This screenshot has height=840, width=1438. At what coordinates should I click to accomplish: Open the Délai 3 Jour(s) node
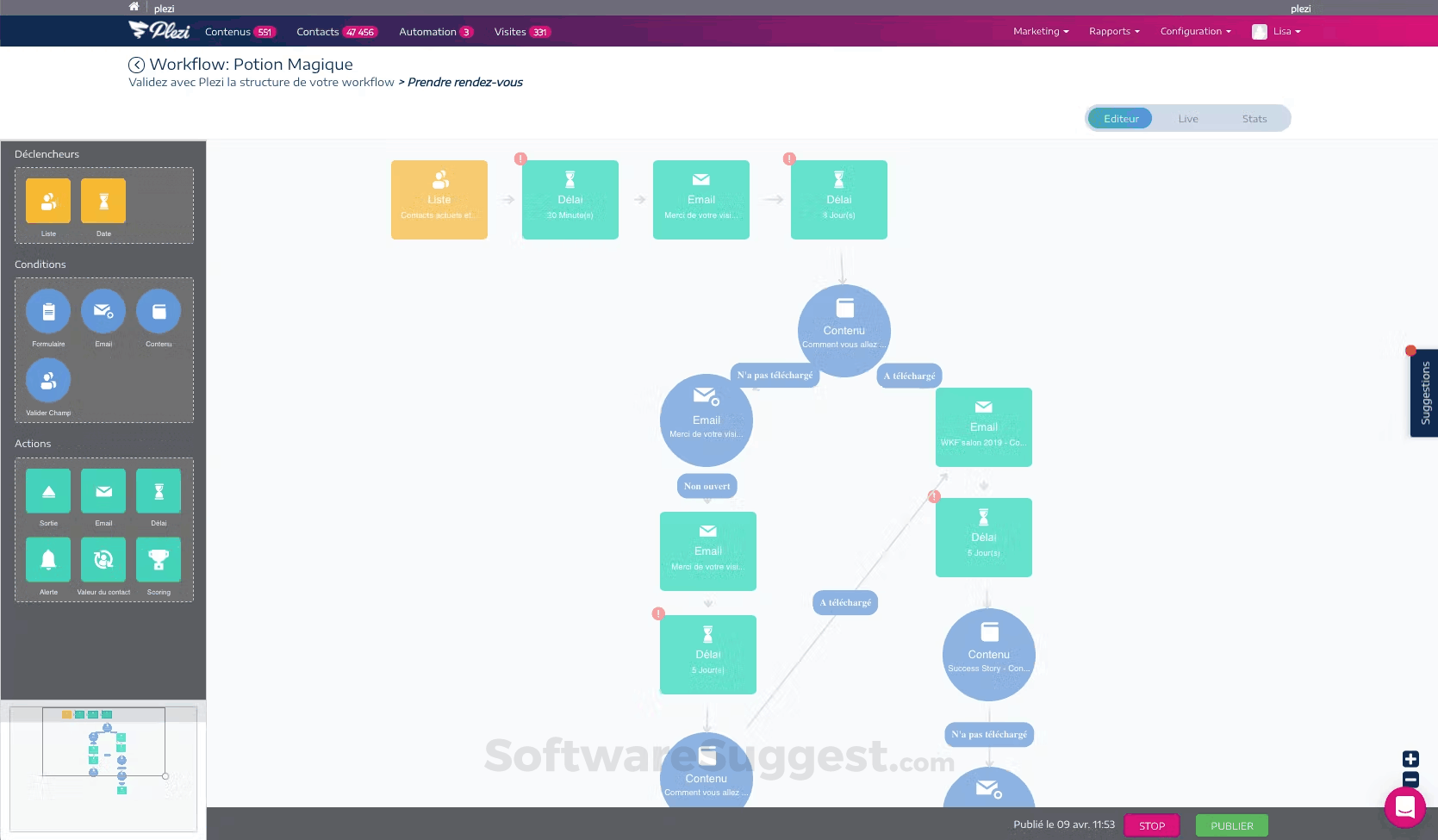[x=839, y=200]
